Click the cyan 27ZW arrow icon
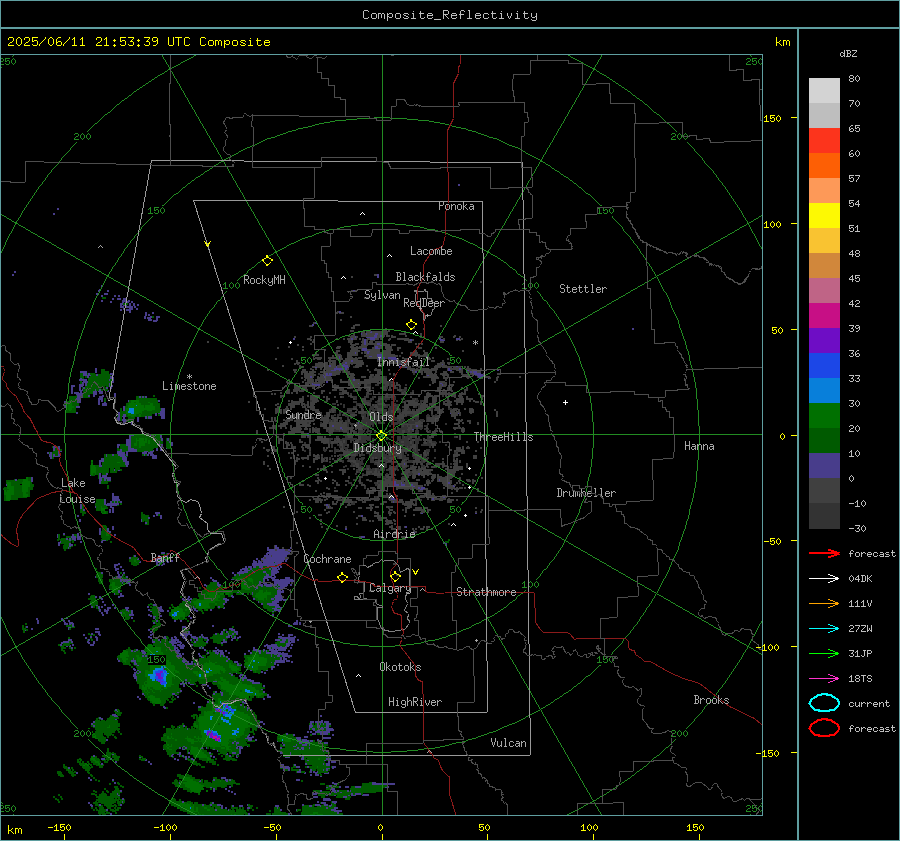This screenshot has height=841, width=900. coord(824,629)
